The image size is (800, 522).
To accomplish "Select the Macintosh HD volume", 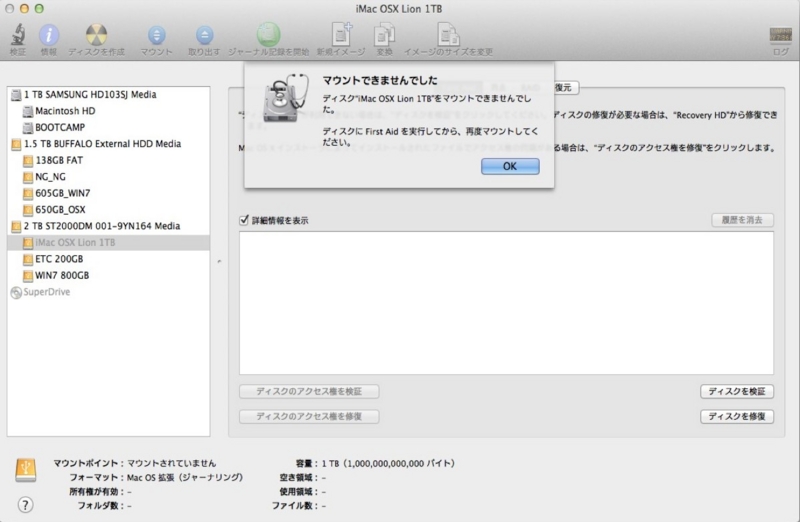I will point(108,111).
